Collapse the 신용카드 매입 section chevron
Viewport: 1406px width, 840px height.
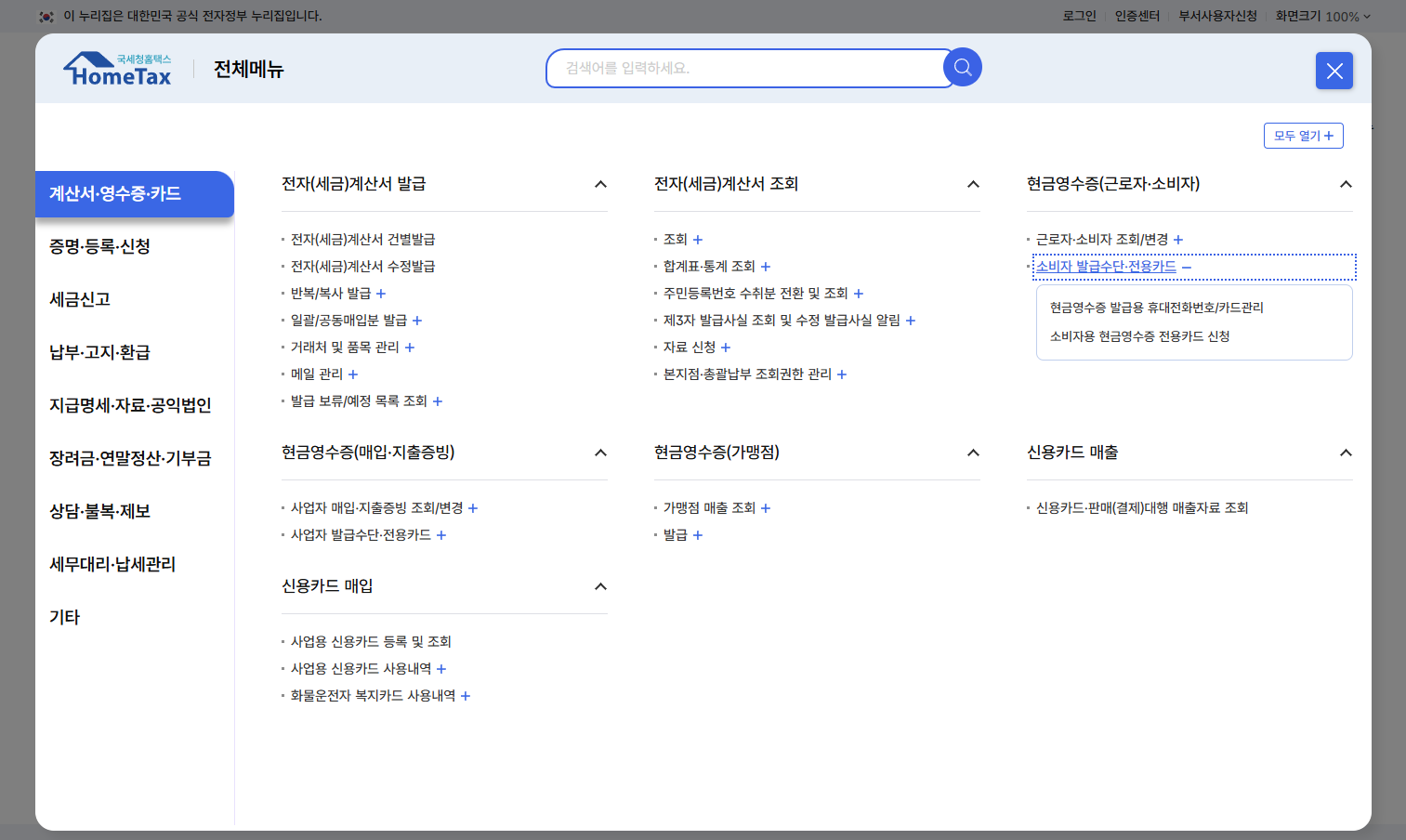coord(600,586)
